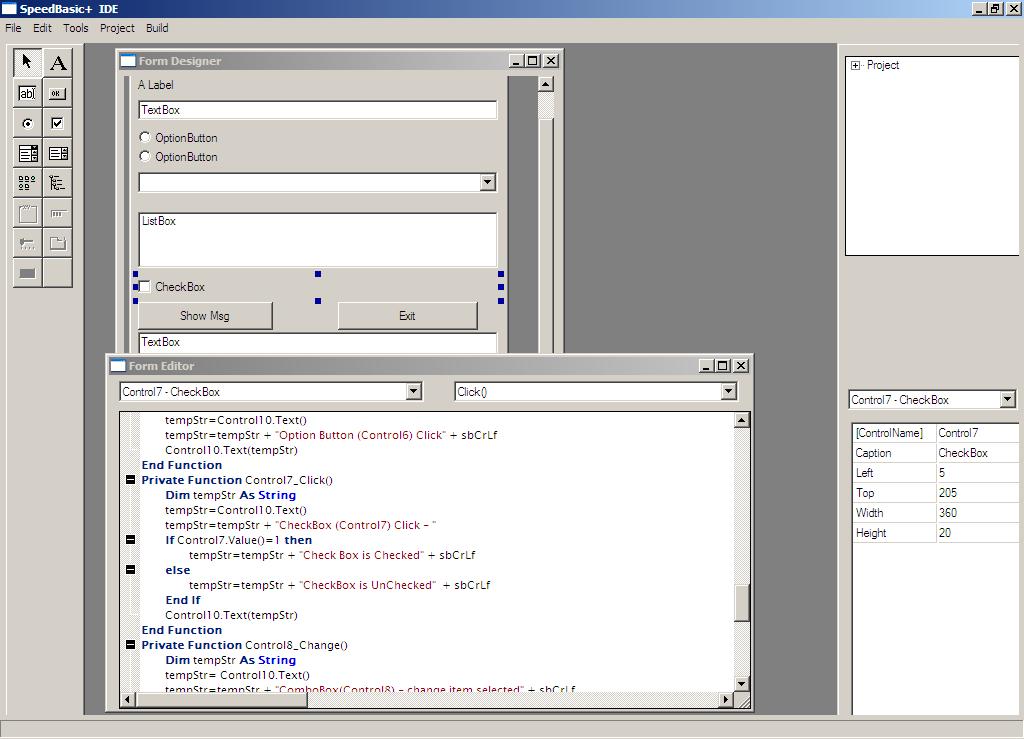1024x739 pixels.
Task: Click the Form Editor scroll-left arrow
Action: click(x=127, y=700)
